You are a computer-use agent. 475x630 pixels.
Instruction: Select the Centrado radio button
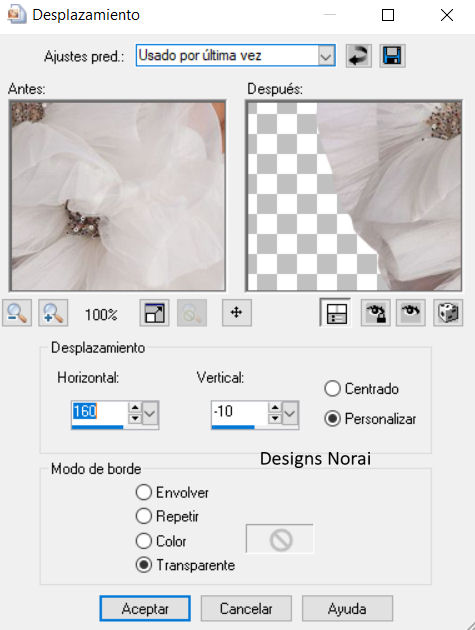coord(332,389)
